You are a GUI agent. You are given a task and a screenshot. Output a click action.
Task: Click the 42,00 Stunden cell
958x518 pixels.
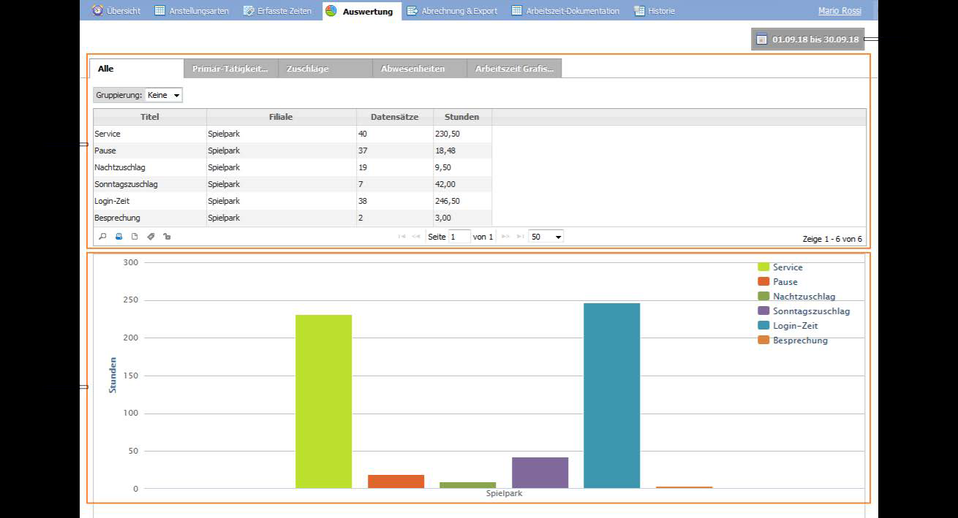pos(463,184)
